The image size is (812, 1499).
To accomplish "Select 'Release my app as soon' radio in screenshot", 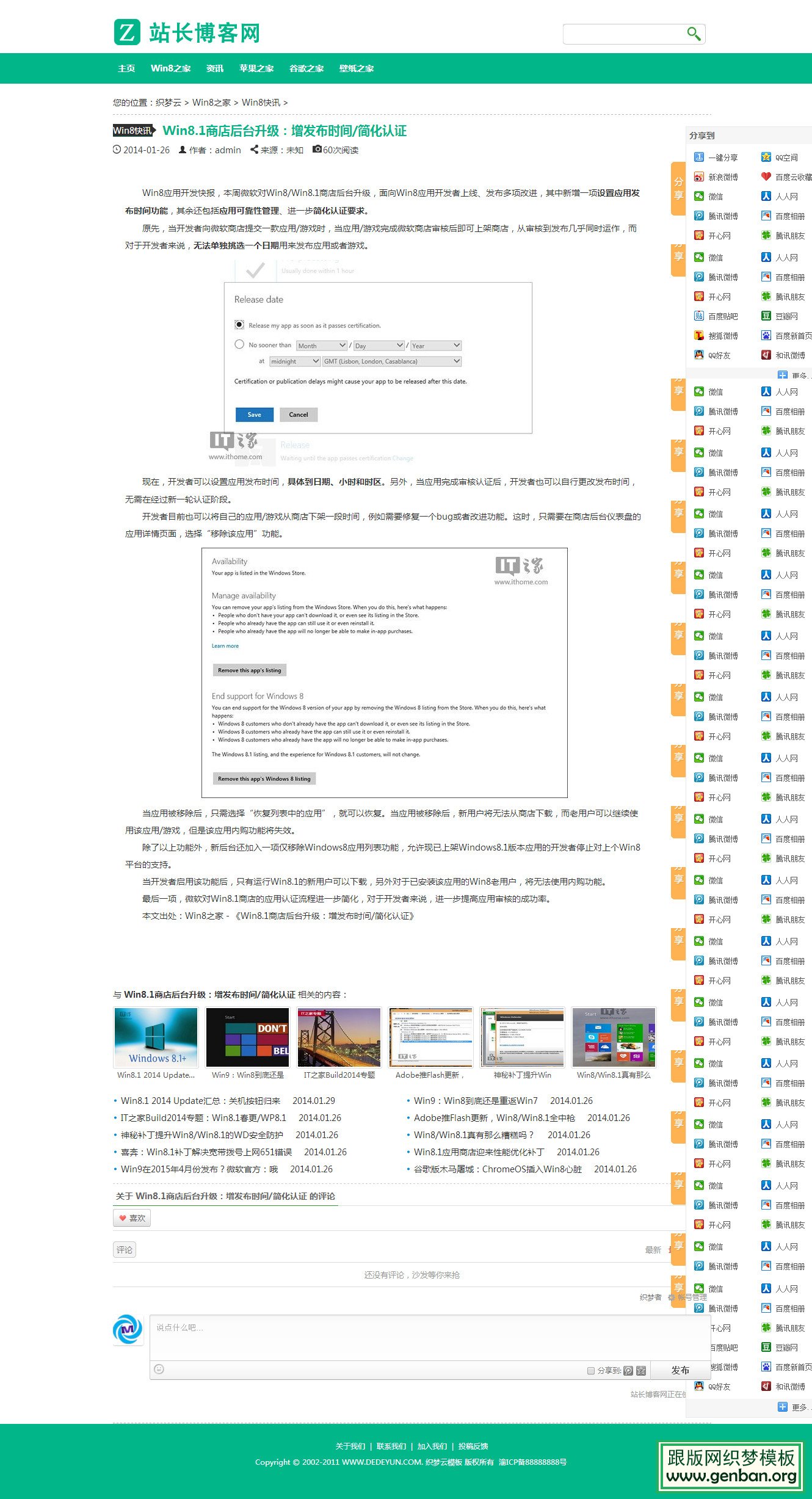I will pyautogui.click(x=239, y=325).
